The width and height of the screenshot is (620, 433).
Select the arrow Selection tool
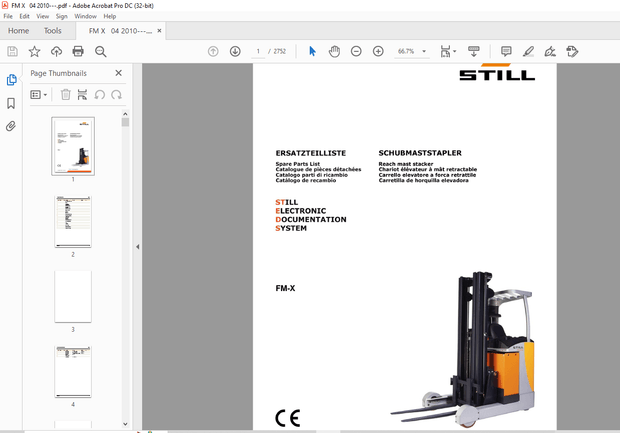pyautogui.click(x=312, y=51)
